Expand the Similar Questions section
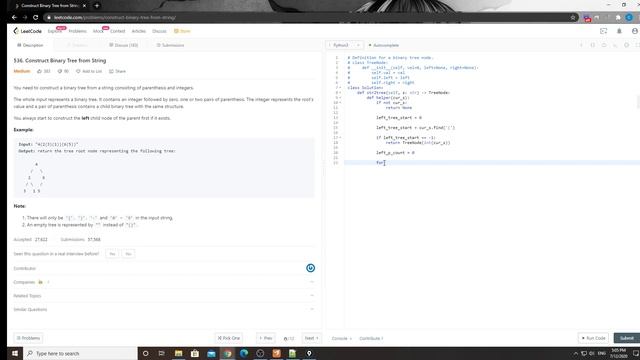640x360 pixels. (164, 309)
